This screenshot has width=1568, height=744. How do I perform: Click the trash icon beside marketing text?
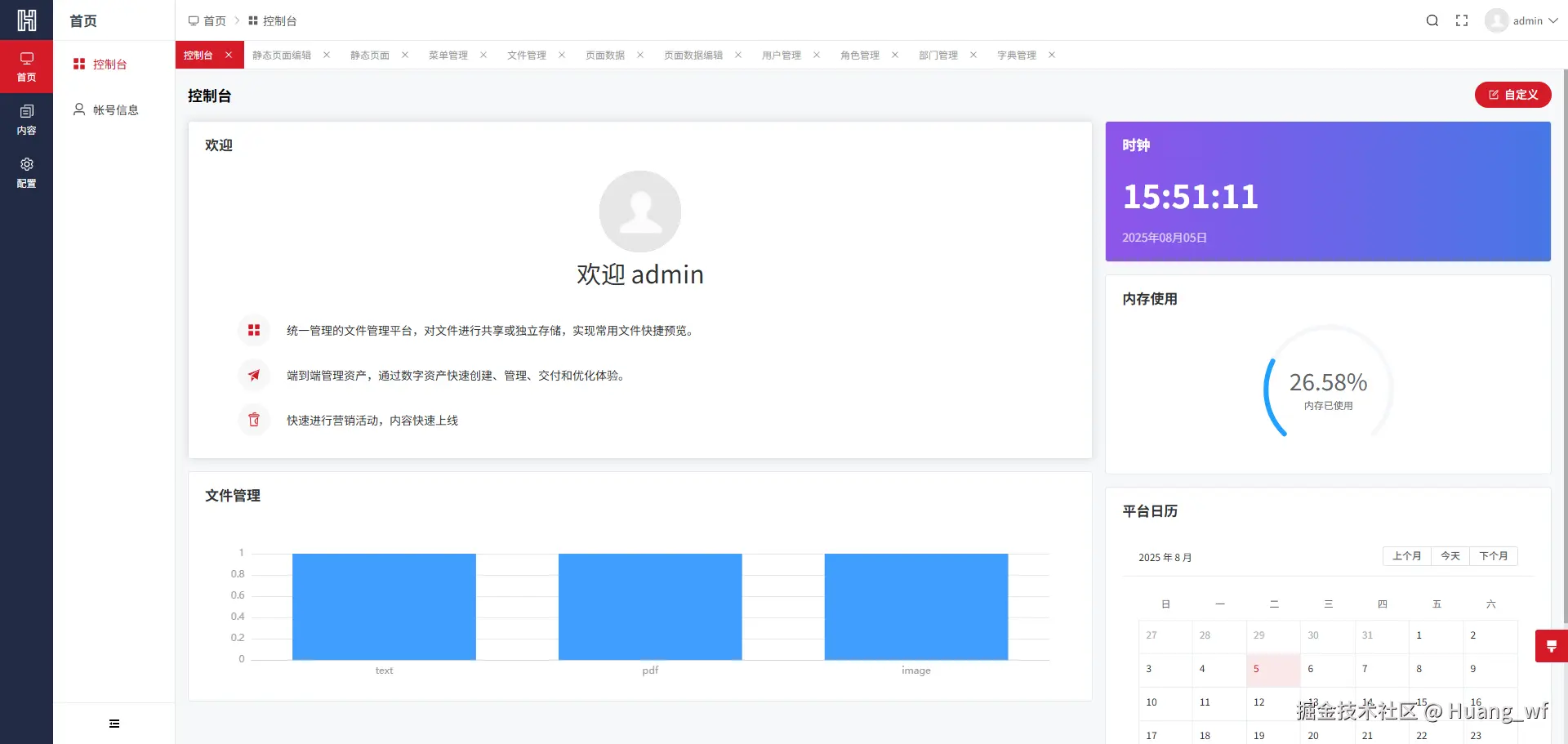[254, 420]
